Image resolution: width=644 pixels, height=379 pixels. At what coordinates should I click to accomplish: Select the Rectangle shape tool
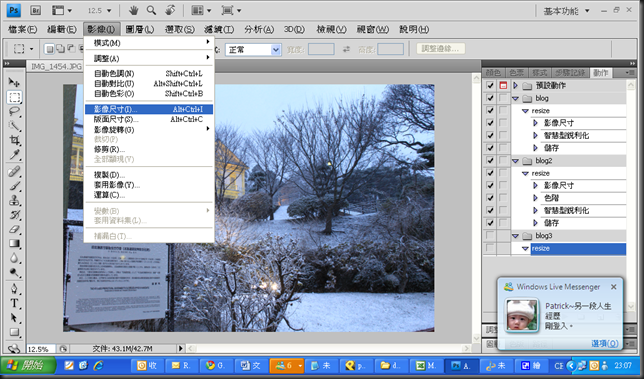14,332
